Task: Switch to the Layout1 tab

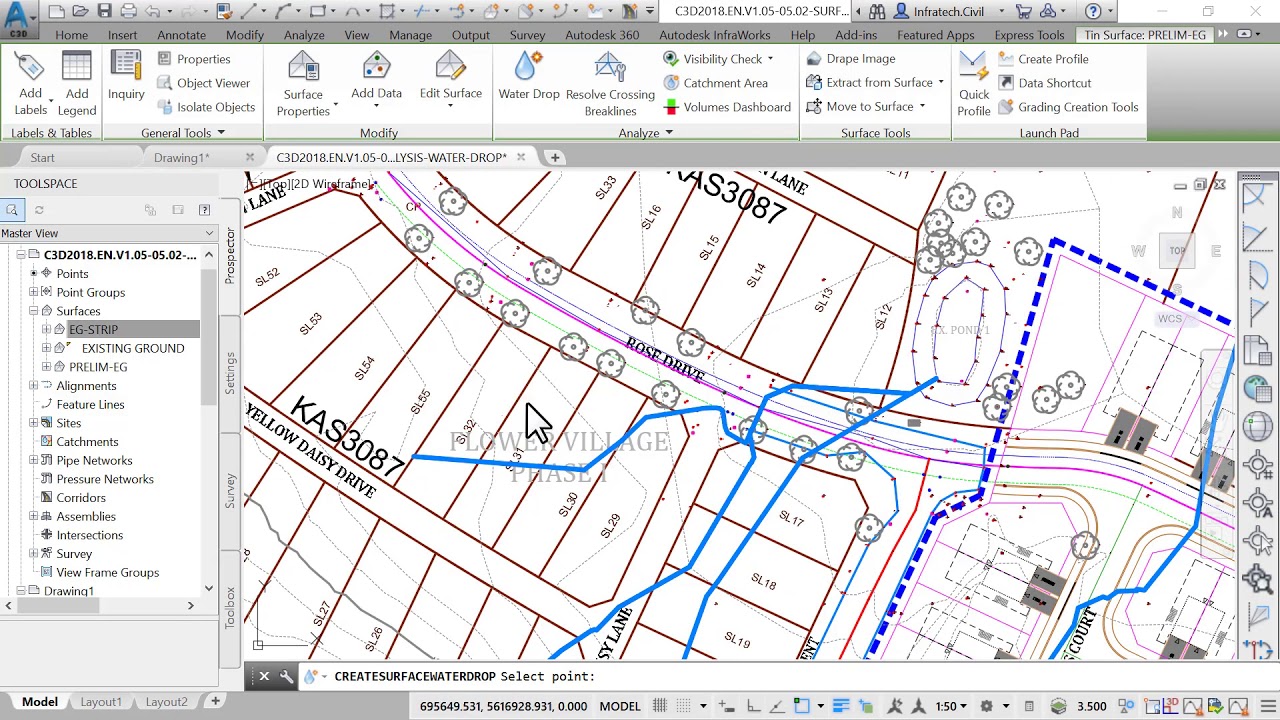Action: pos(101,702)
